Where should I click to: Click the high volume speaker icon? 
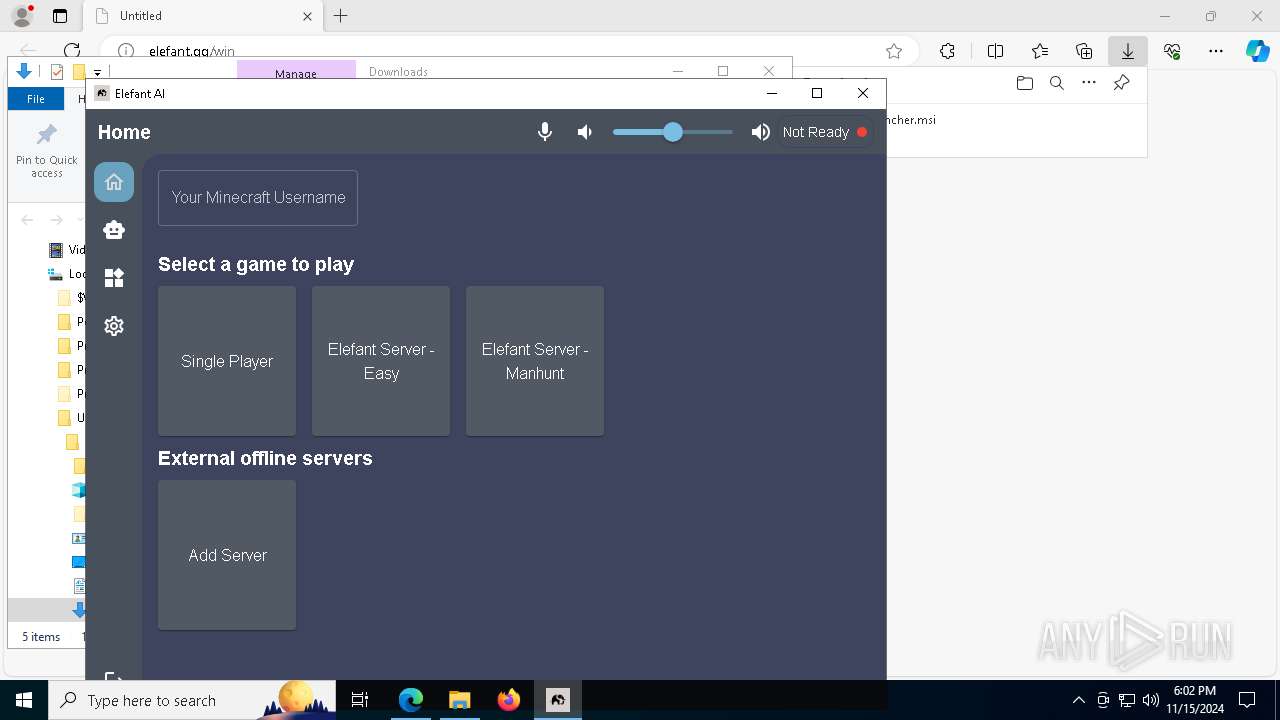pos(760,132)
